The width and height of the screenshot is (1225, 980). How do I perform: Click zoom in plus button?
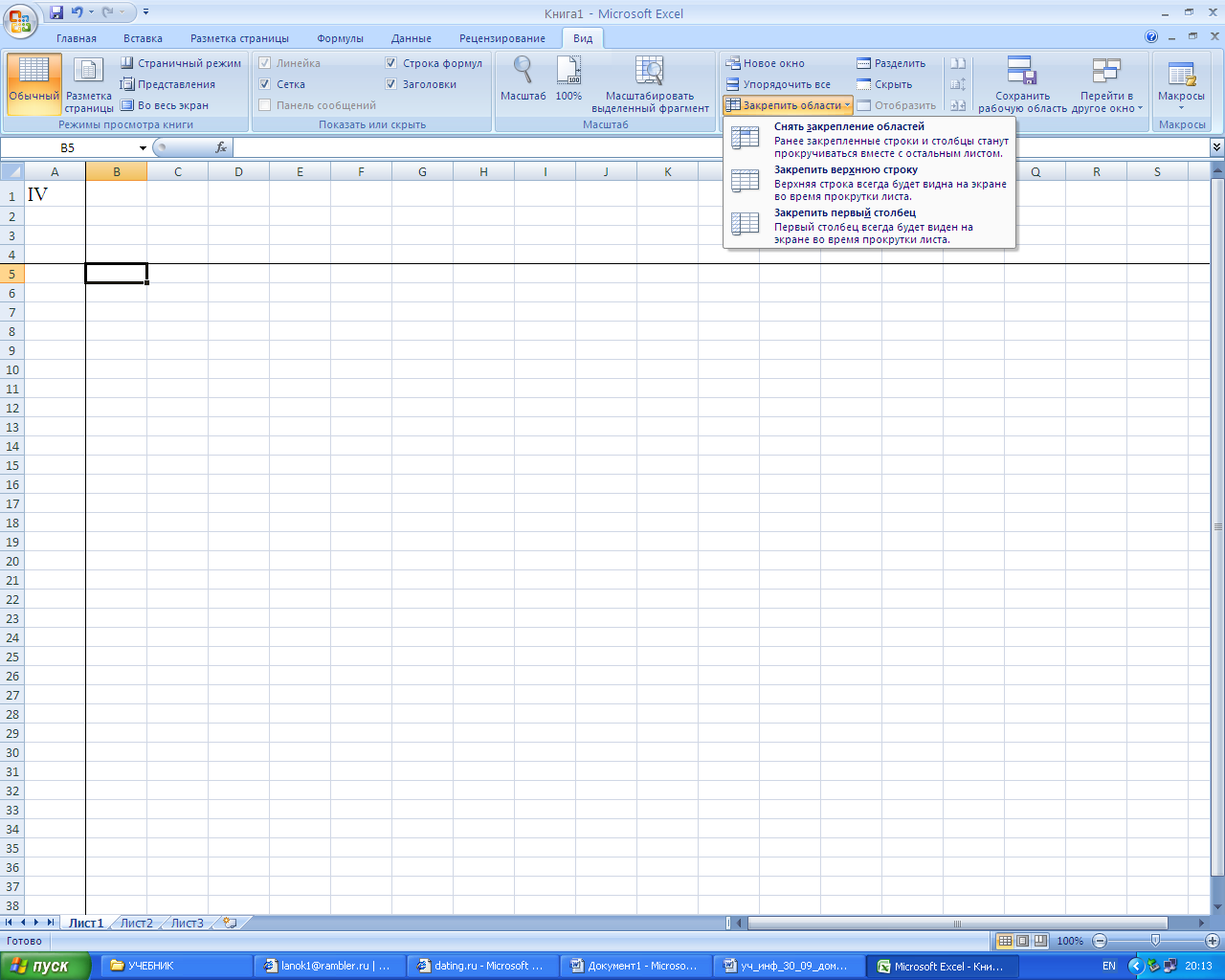[1213, 941]
